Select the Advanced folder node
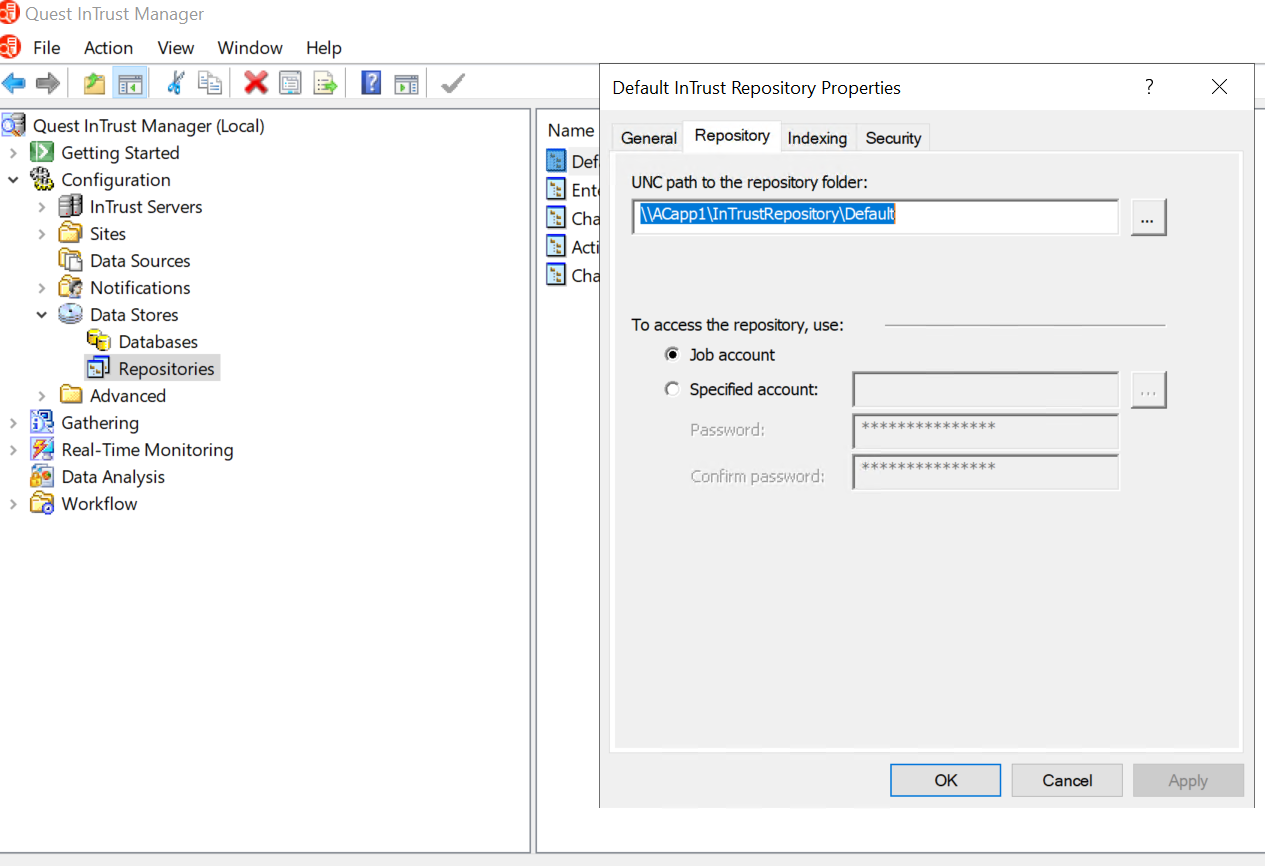Image resolution: width=1265 pixels, height=866 pixels. (128, 396)
